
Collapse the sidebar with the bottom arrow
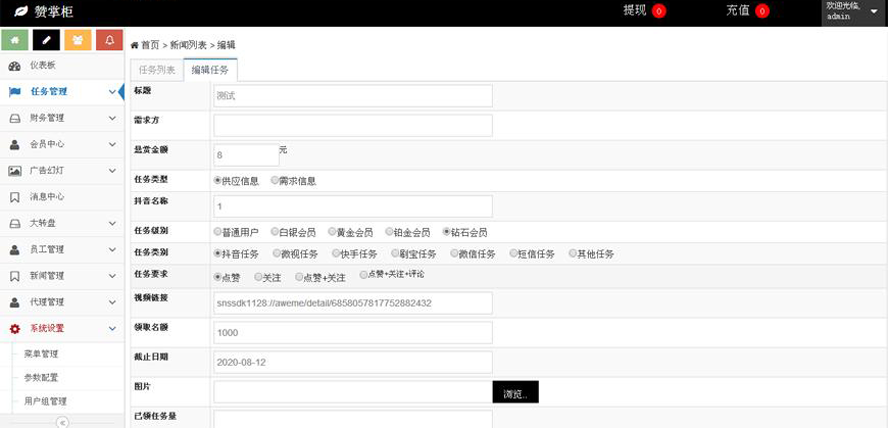tap(63, 422)
